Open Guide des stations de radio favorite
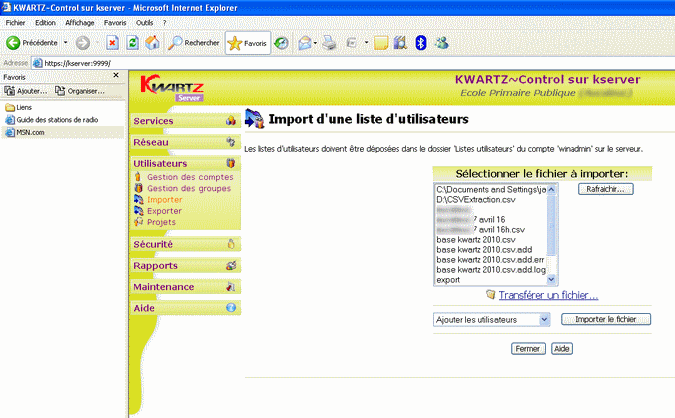 tap(52, 120)
